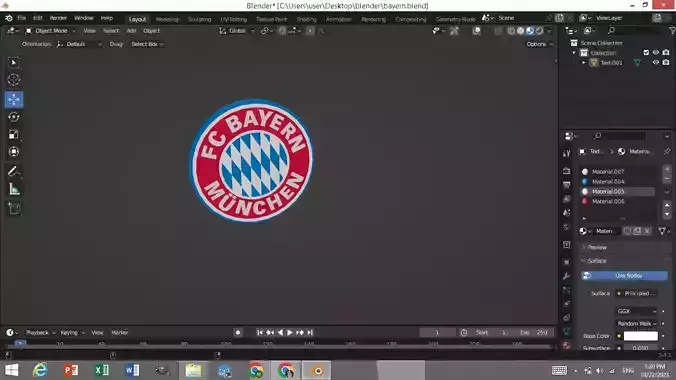This screenshot has width=676, height=380.
Task: Disable Collection in renders camera icon
Action: [x=666, y=53]
